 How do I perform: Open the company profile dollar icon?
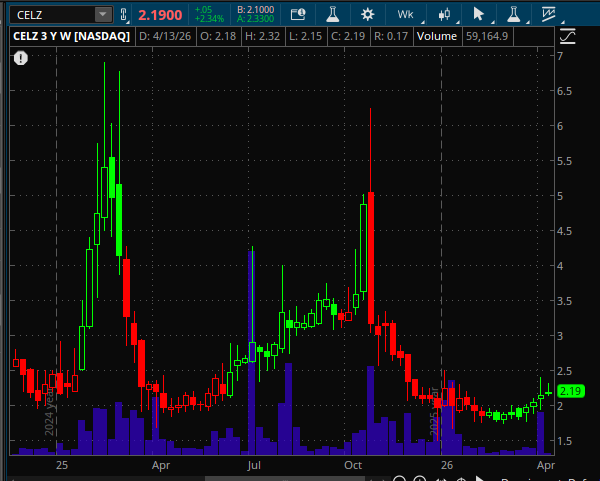(298, 15)
